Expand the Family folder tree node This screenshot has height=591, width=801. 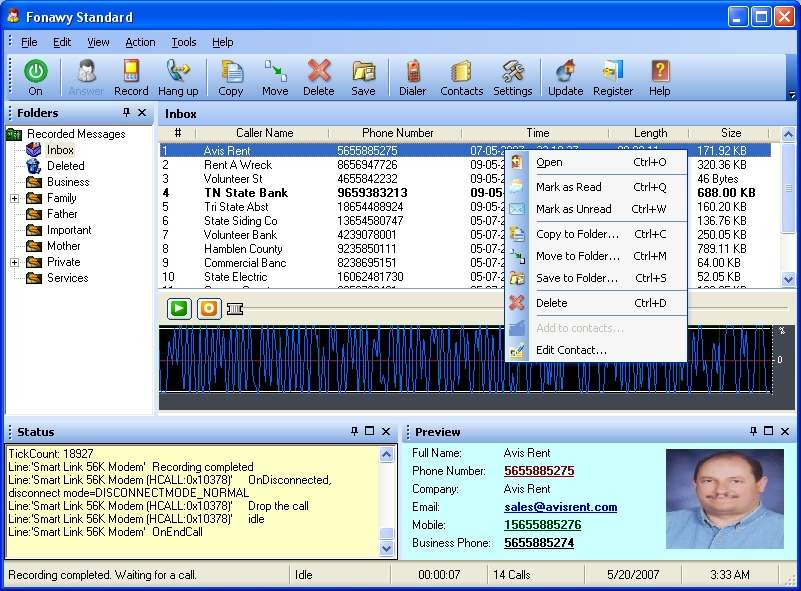pyautogui.click(x=15, y=198)
